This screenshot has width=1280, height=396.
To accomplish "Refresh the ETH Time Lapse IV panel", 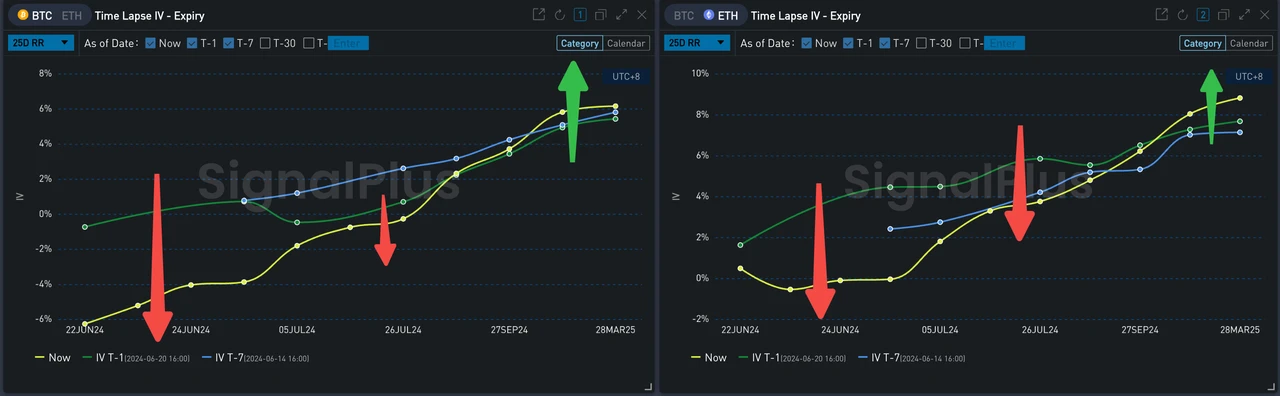I will (x=1182, y=15).
